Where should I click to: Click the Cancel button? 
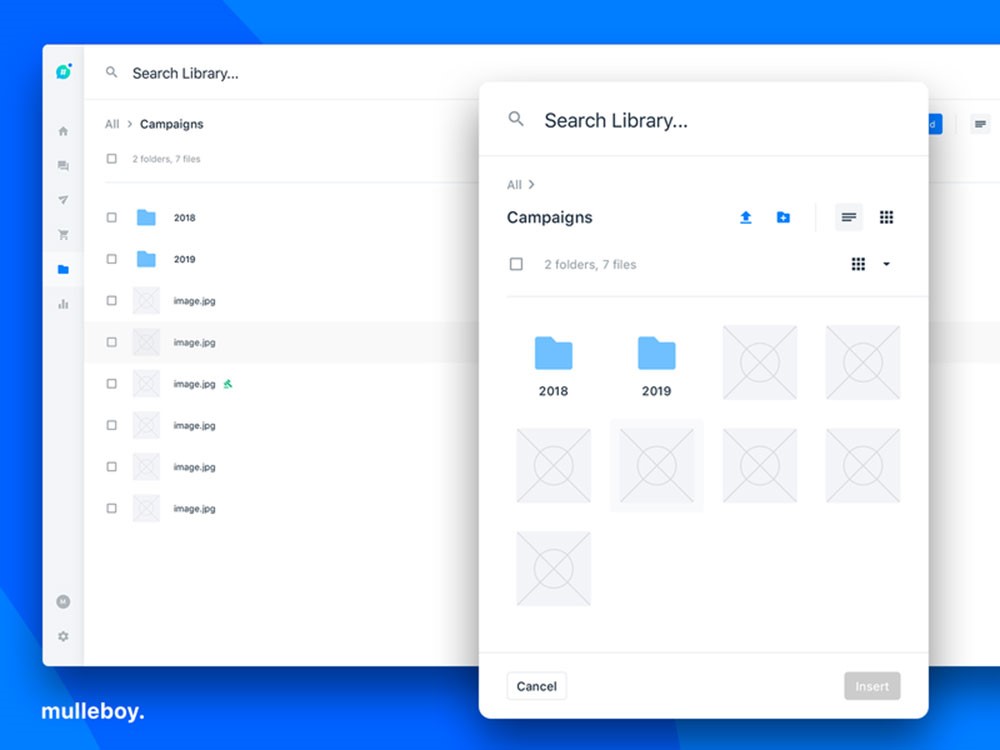click(x=536, y=686)
